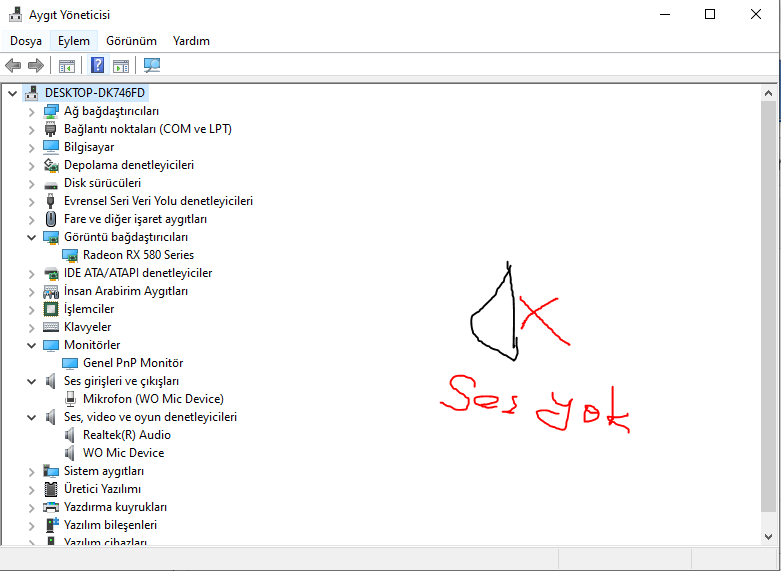781x571 pixels.
Task: Select Mikrofon (WO Mic Device) entry
Action: [x=153, y=399]
